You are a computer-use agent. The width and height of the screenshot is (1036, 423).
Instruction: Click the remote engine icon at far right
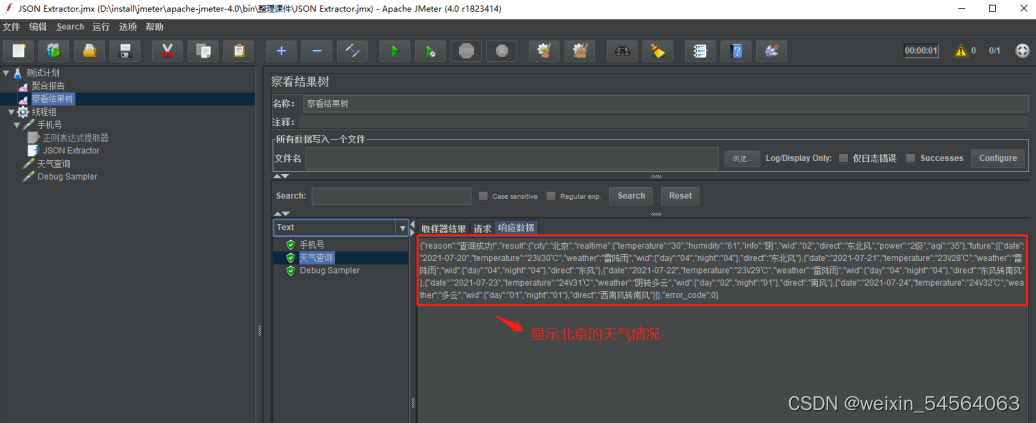pos(1022,51)
